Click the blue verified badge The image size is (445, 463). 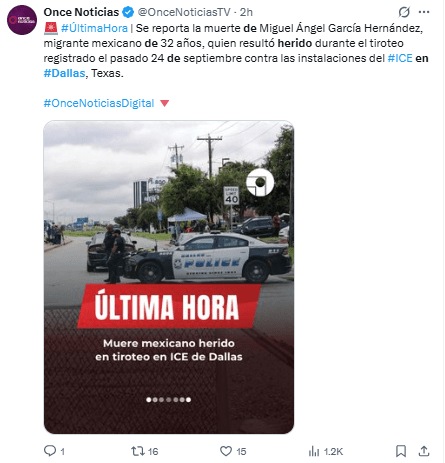pos(128,12)
